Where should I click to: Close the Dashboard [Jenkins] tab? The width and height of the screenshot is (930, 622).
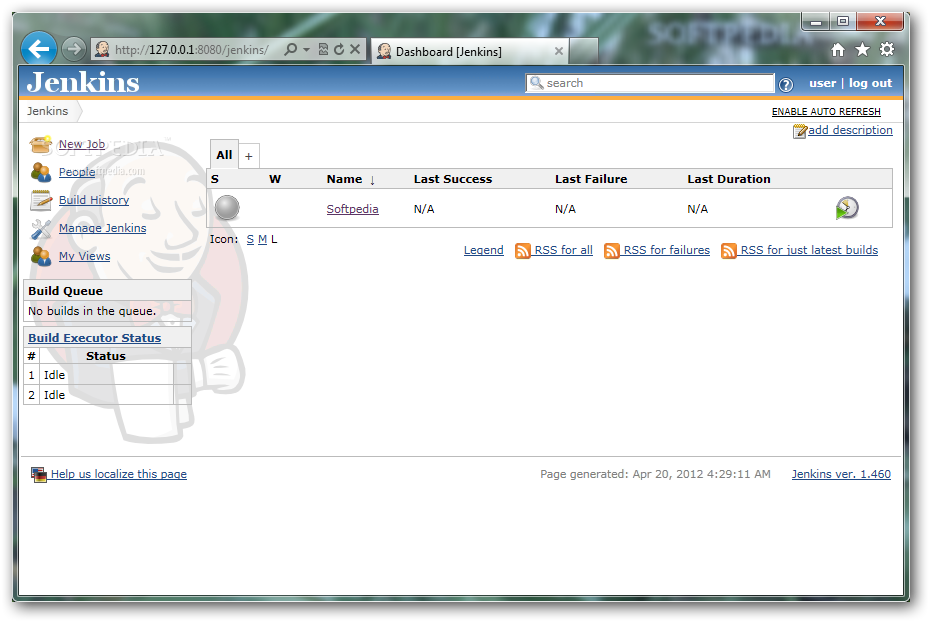point(559,51)
